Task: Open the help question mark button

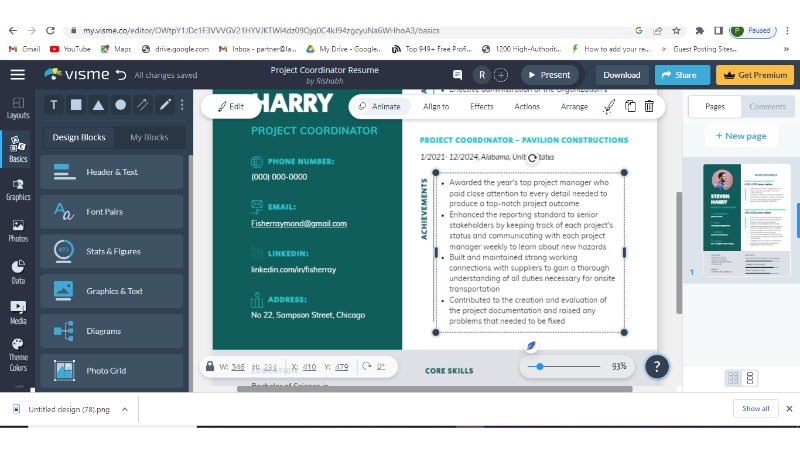Action: pos(656,366)
